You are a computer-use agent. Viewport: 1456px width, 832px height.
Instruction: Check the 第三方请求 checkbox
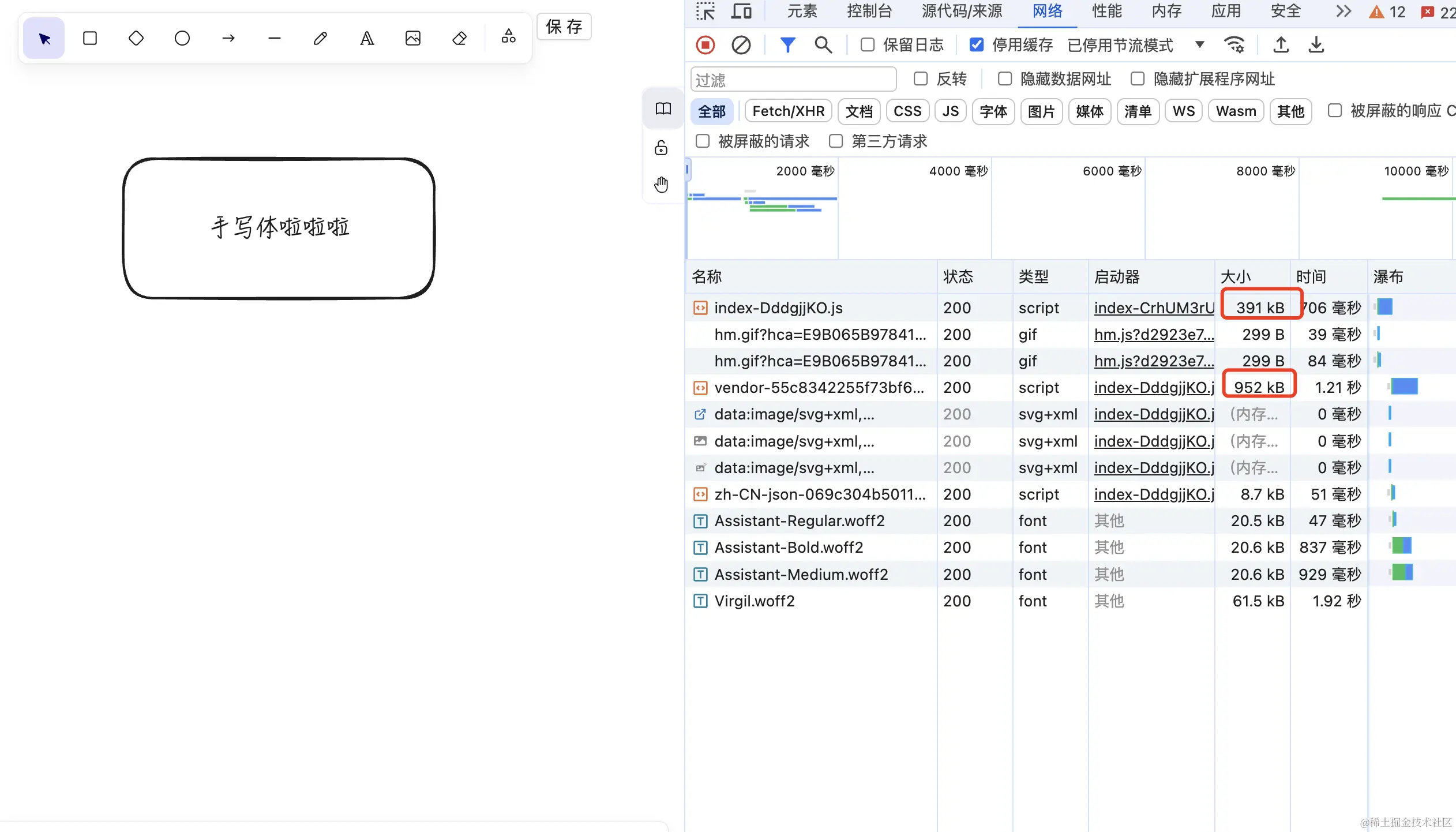tap(836, 141)
